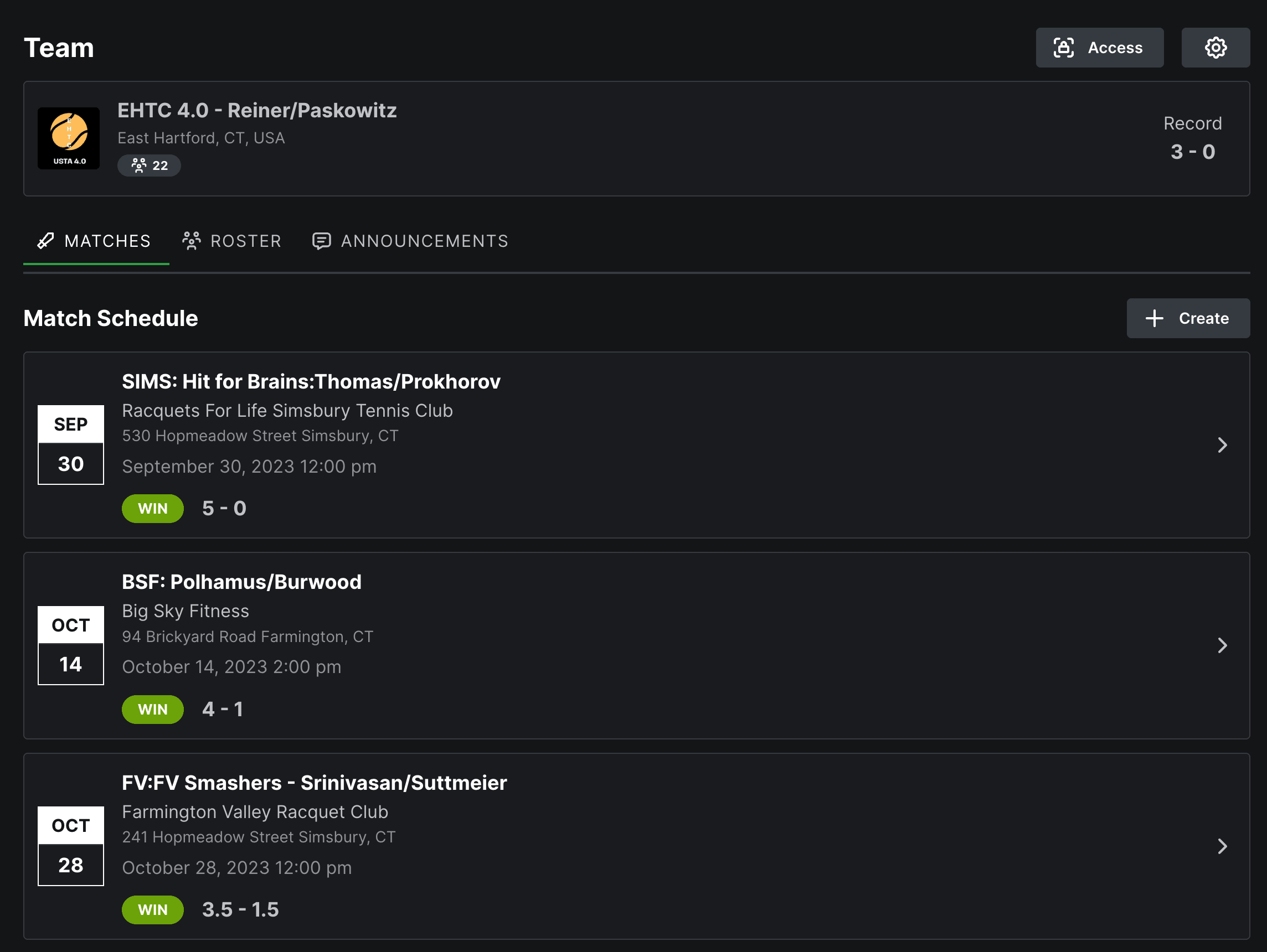This screenshot has width=1267, height=952.
Task: Click the Create button
Action: (x=1188, y=318)
